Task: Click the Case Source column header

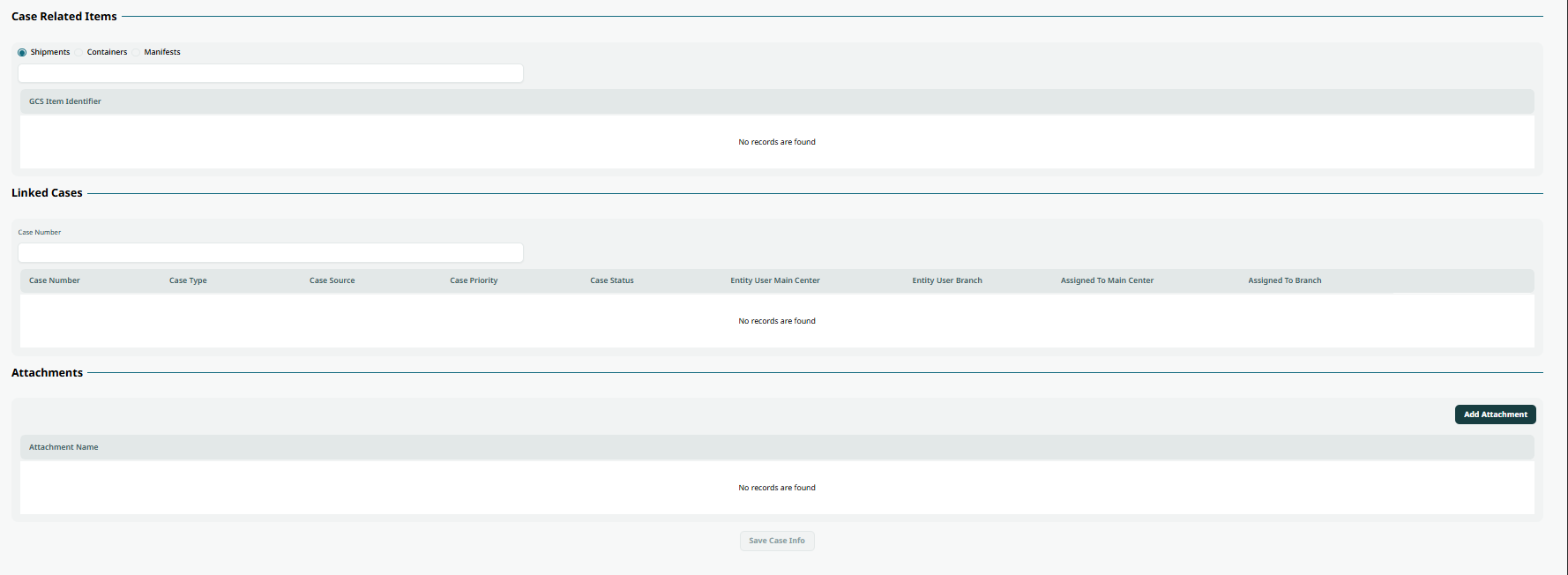Action: point(332,280)
